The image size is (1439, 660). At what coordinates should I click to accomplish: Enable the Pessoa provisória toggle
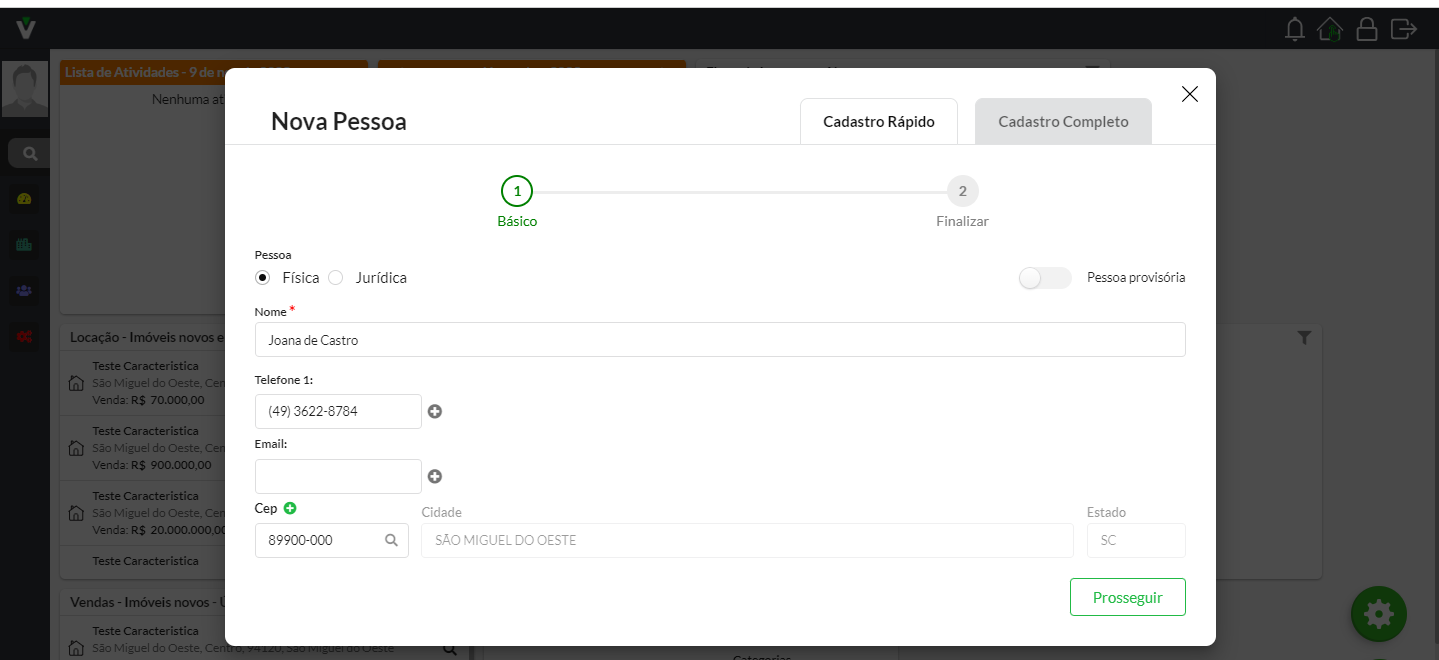(x=1044, y=278)
